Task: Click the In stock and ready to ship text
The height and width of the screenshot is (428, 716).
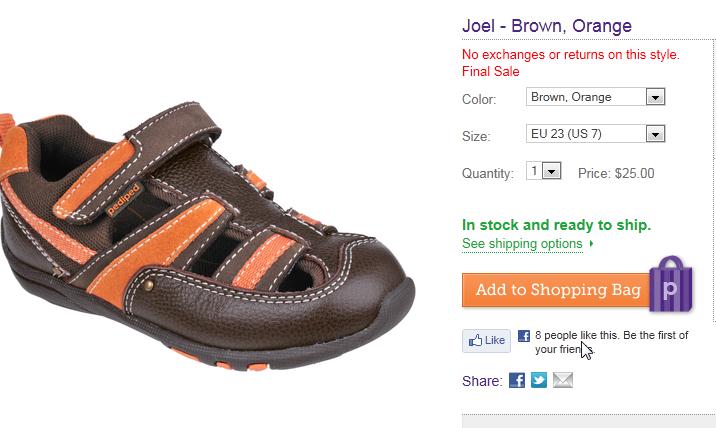Action: click(557, 225)
